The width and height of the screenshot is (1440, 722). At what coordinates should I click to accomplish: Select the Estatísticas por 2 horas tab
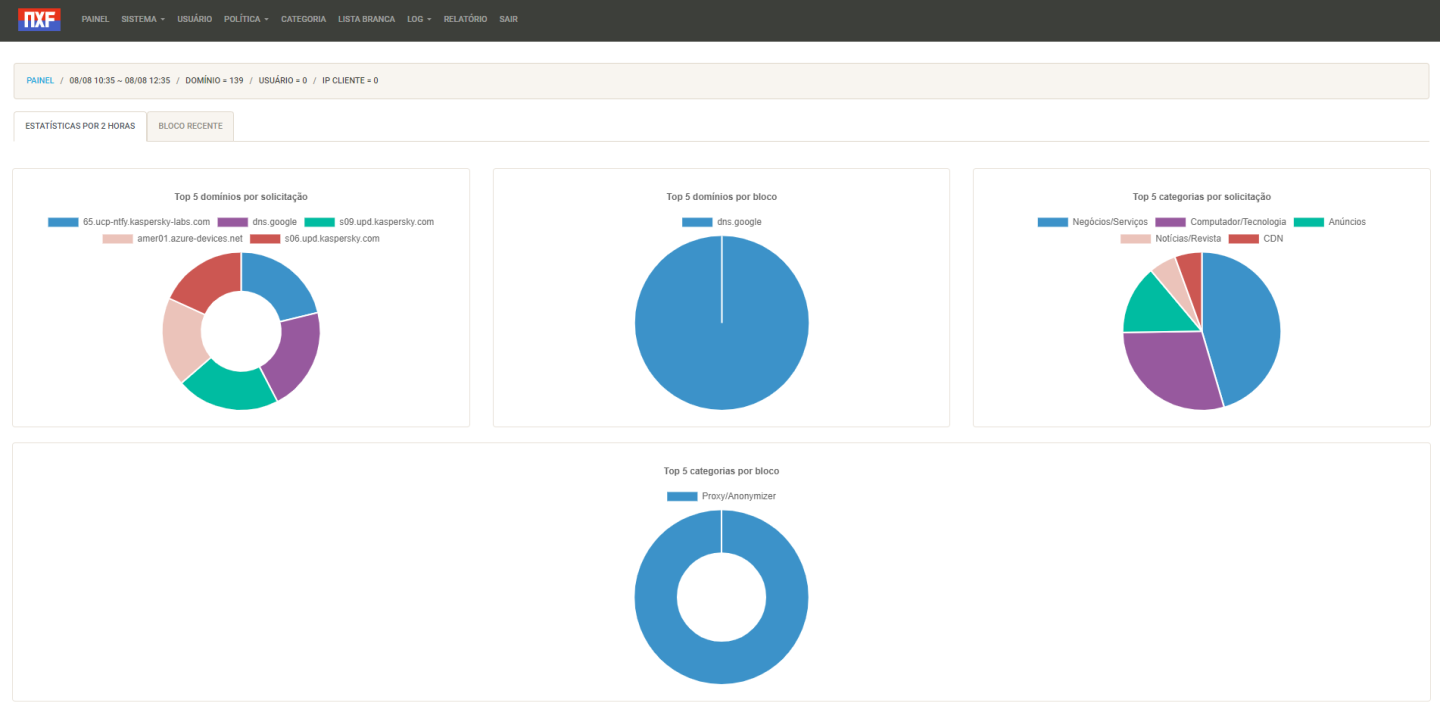click(80, 126)
